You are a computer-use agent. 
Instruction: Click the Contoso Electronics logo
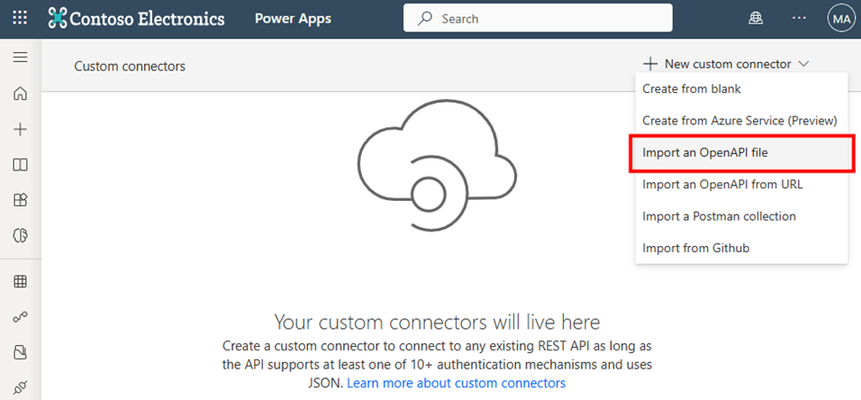(136, 19)
